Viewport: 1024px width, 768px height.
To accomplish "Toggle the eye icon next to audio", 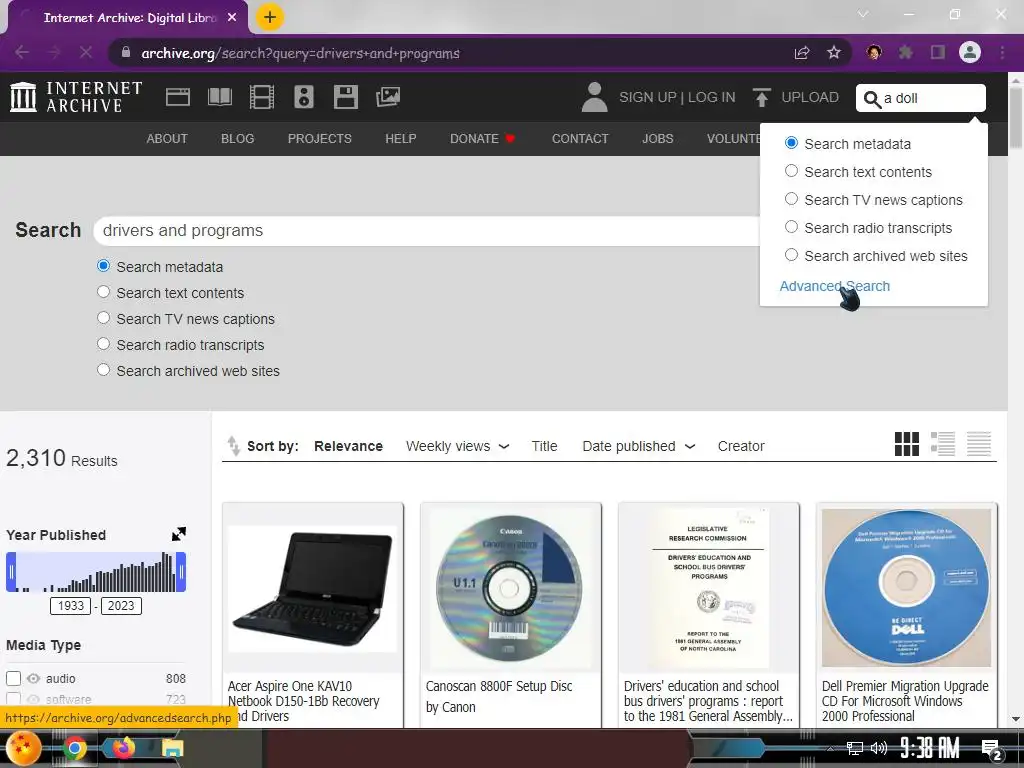I will (33, 679).
